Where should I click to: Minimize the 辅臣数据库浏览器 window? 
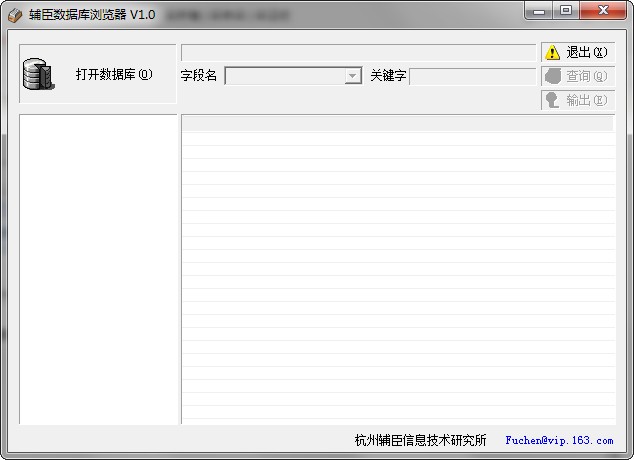539,11
